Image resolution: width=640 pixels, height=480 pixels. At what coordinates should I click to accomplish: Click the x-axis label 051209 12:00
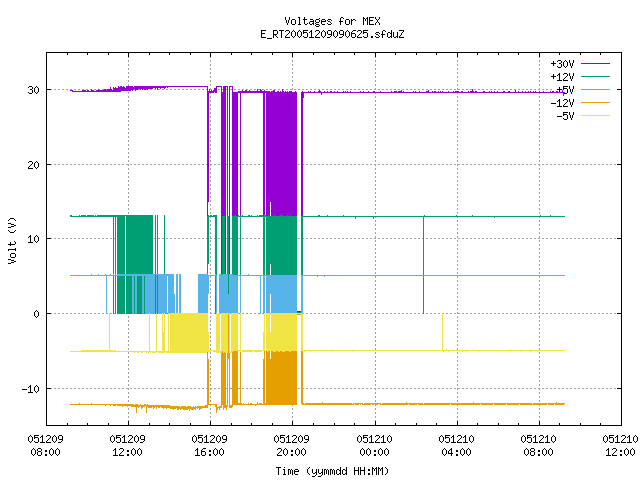127,445
